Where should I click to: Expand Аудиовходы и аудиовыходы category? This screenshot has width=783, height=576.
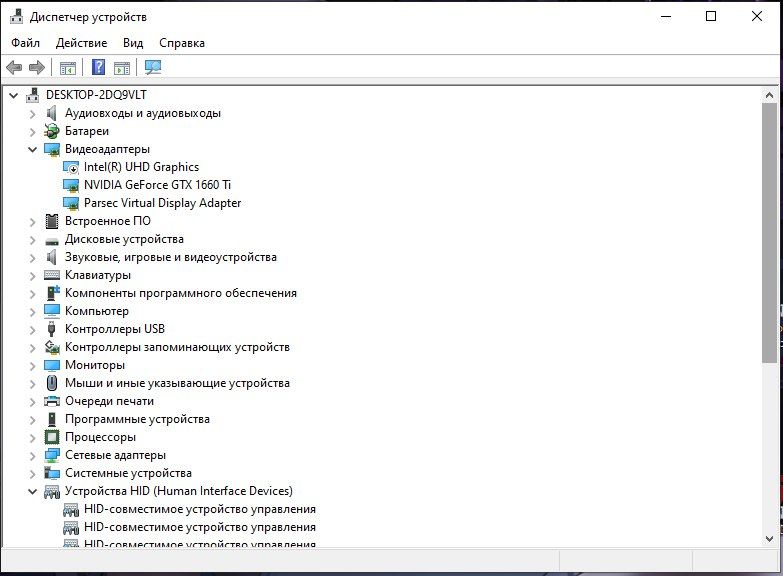click(x=32, y=114)
